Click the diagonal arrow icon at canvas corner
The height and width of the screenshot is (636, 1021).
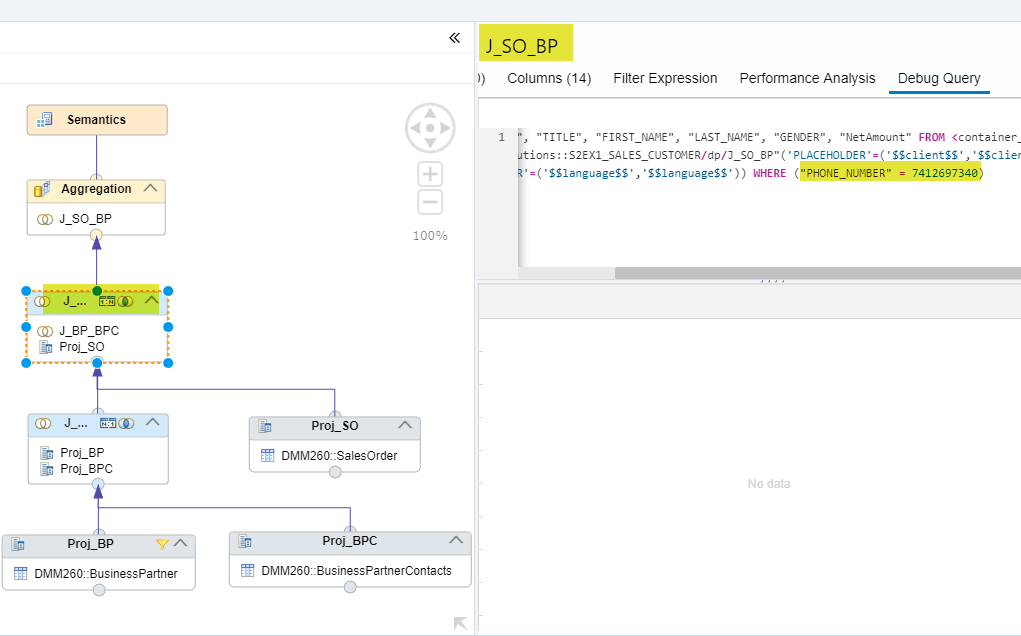460,623
